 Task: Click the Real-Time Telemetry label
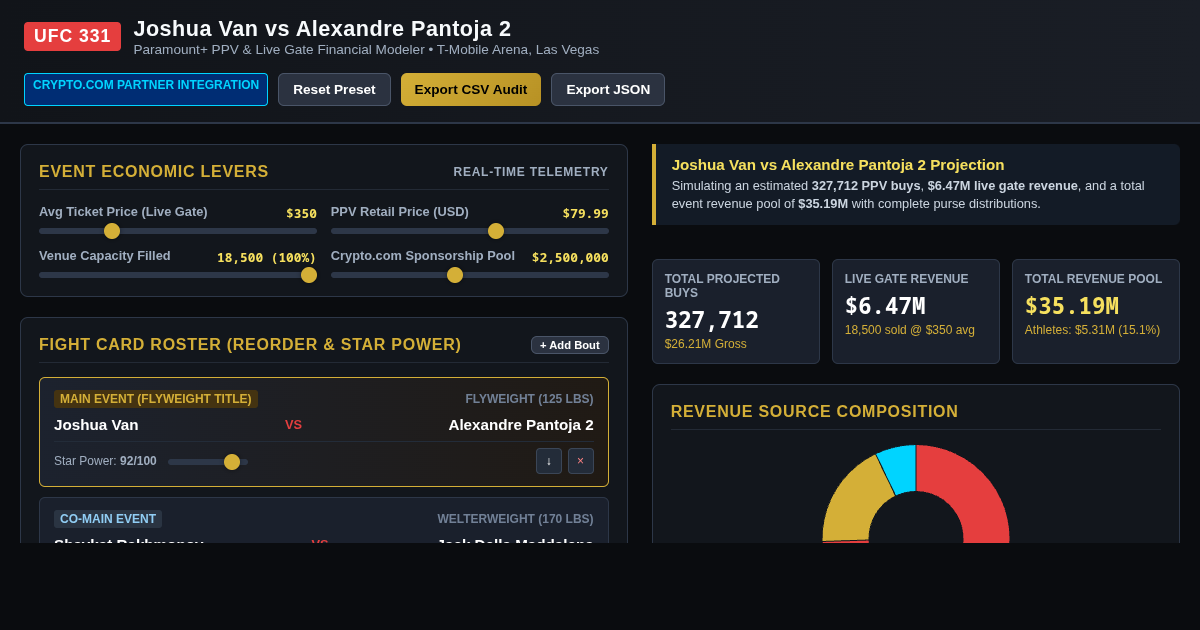pyautogui.click(x=531, y=172)
